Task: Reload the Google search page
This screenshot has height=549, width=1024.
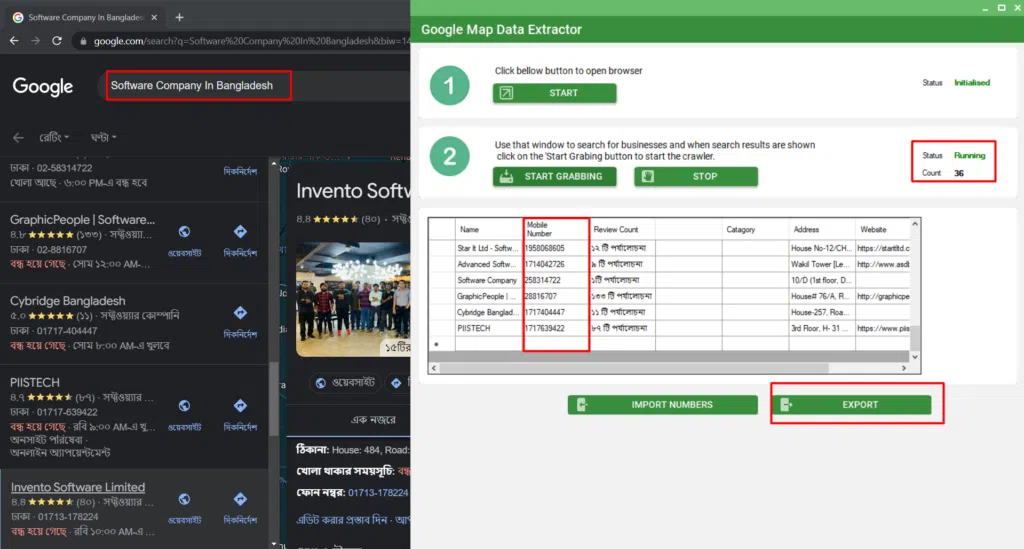Action: [x=57, y=40]
